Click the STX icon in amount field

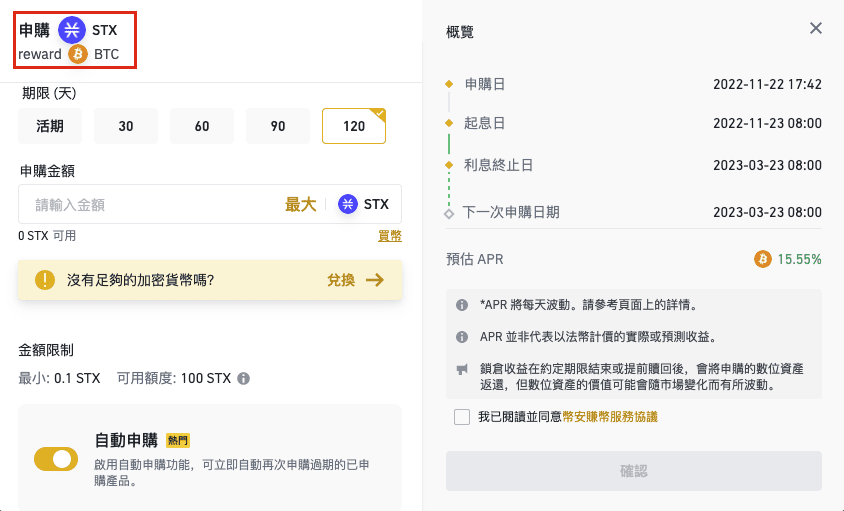[x=348, y=204]
